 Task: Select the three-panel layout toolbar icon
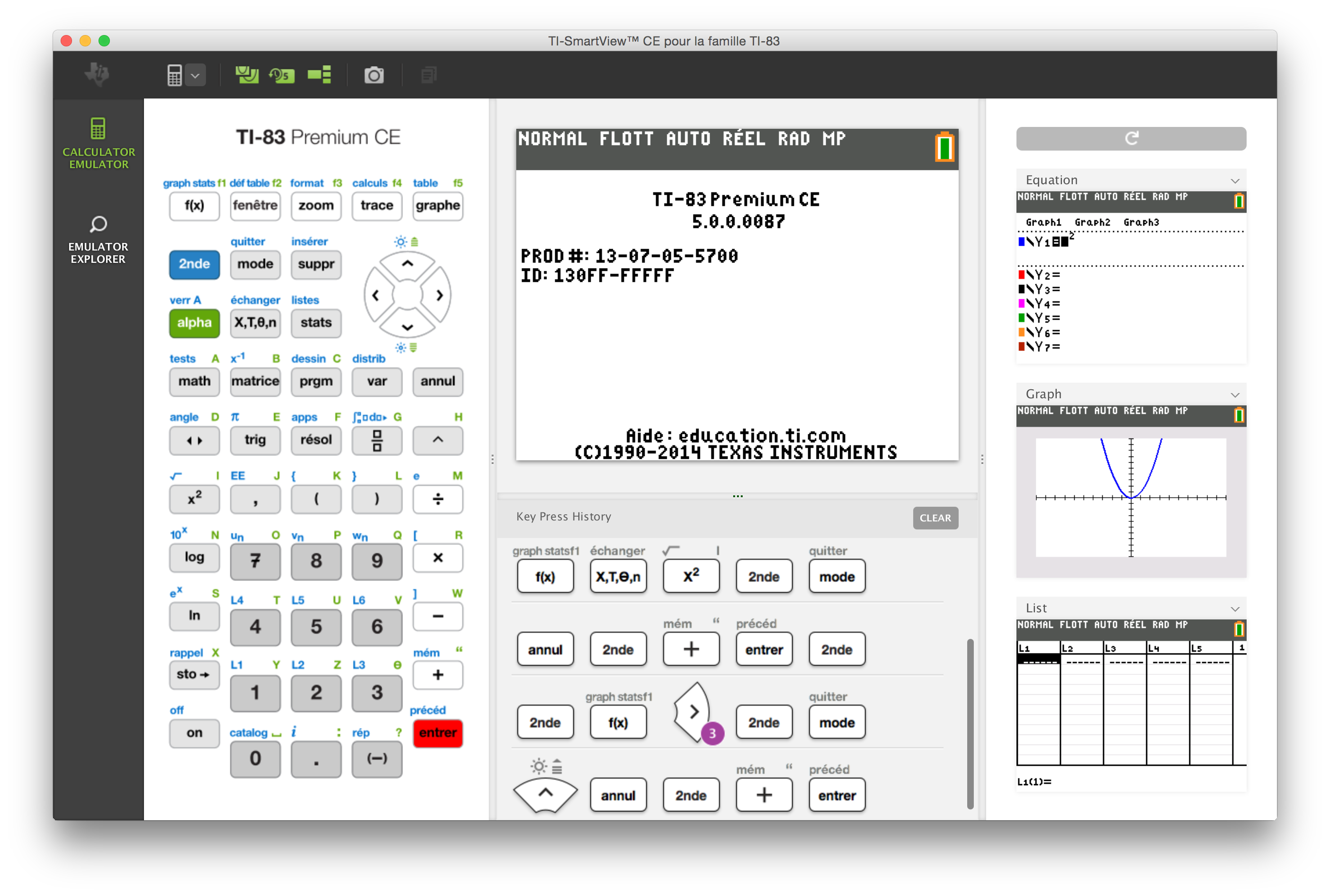pyautogui.click(x=320, y=75)
